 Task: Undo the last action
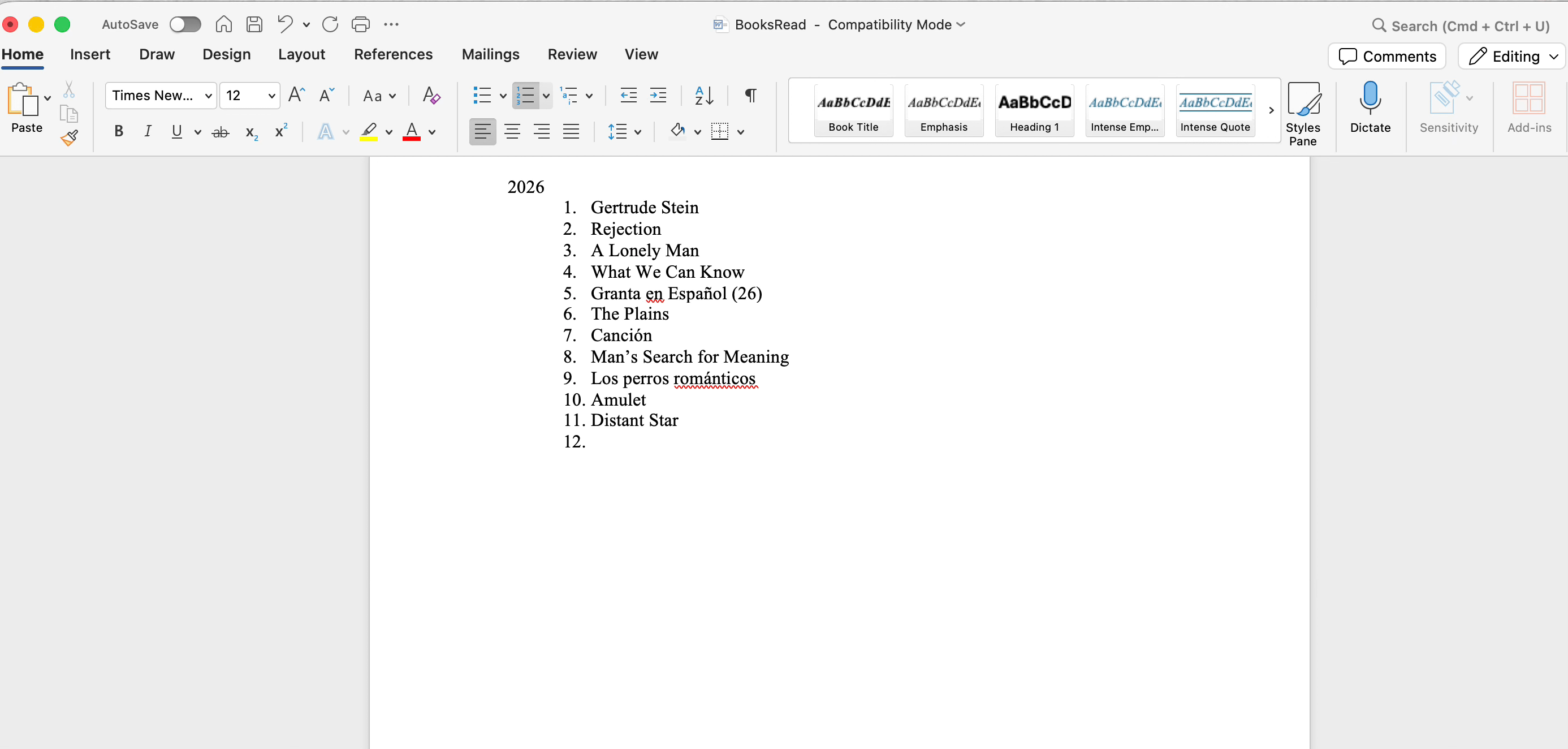pyautogui.click(x=285, y=24)
